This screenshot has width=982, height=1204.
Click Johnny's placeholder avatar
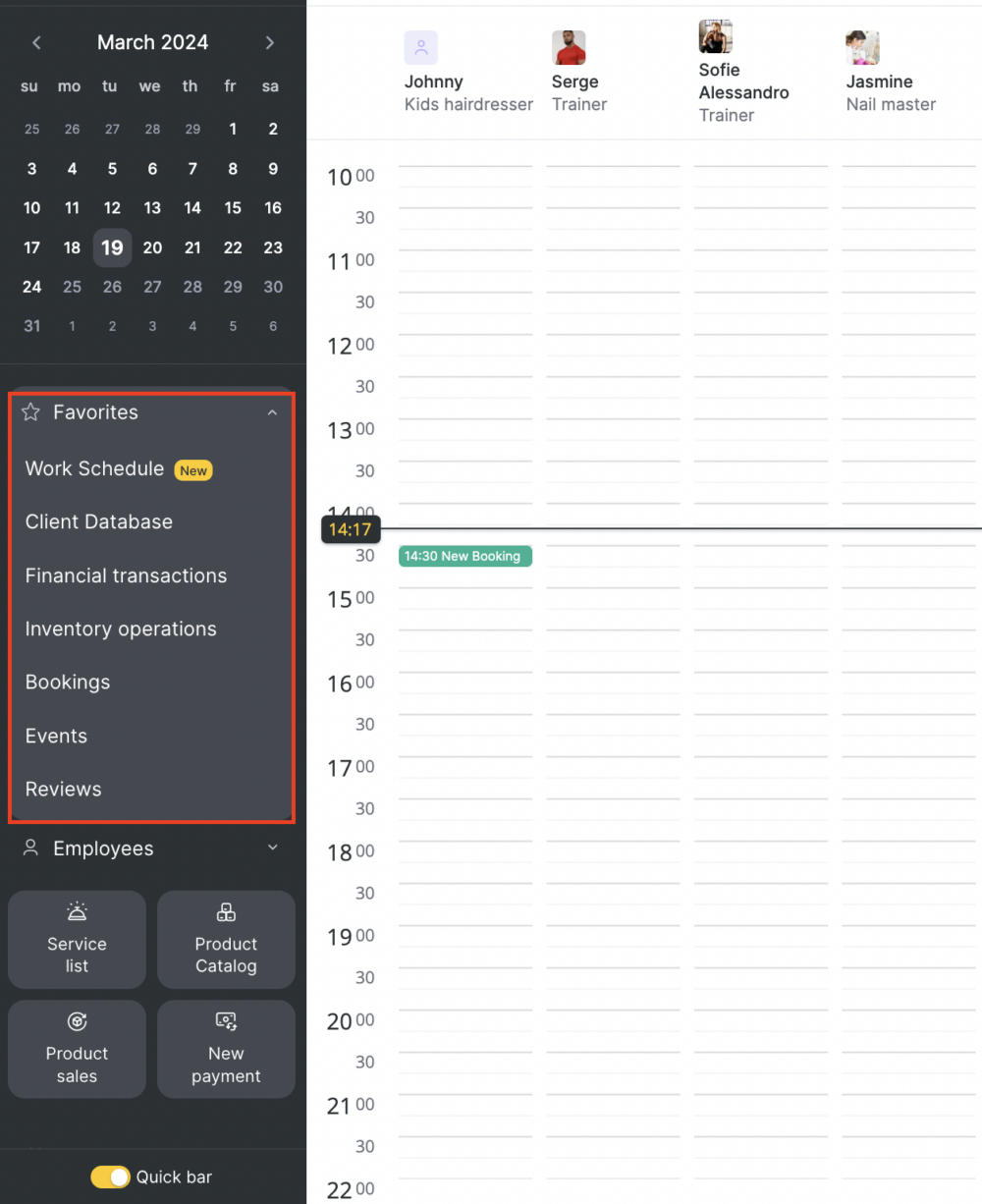421,47
